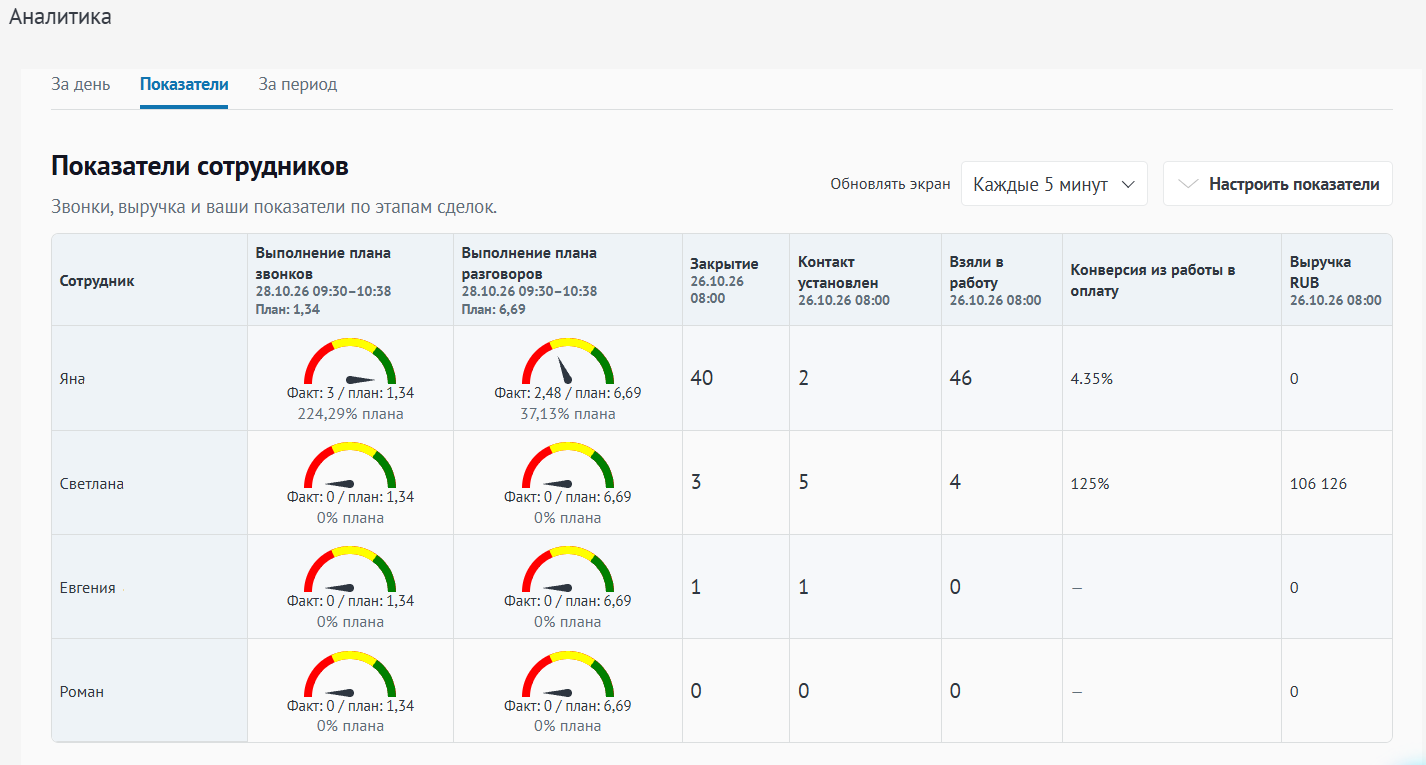Click the Обновлять экран label

click(x=890, y=184)
